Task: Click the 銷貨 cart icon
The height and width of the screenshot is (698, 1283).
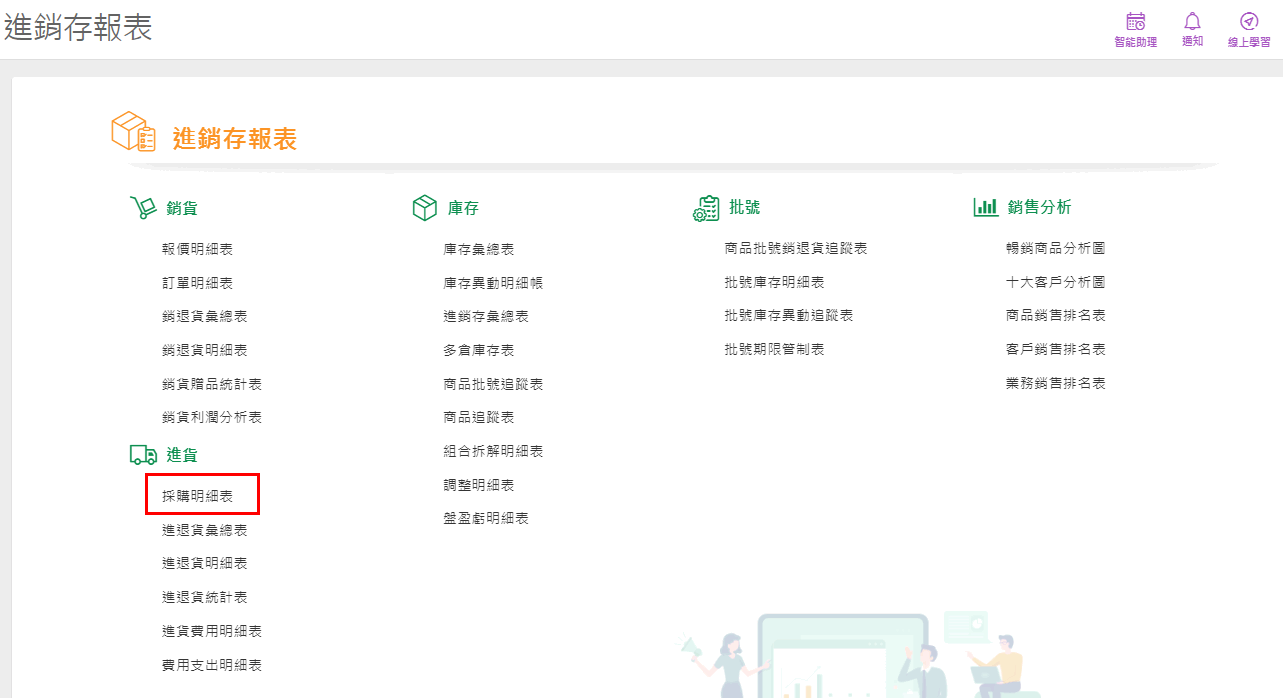Action: pos(143,208)
